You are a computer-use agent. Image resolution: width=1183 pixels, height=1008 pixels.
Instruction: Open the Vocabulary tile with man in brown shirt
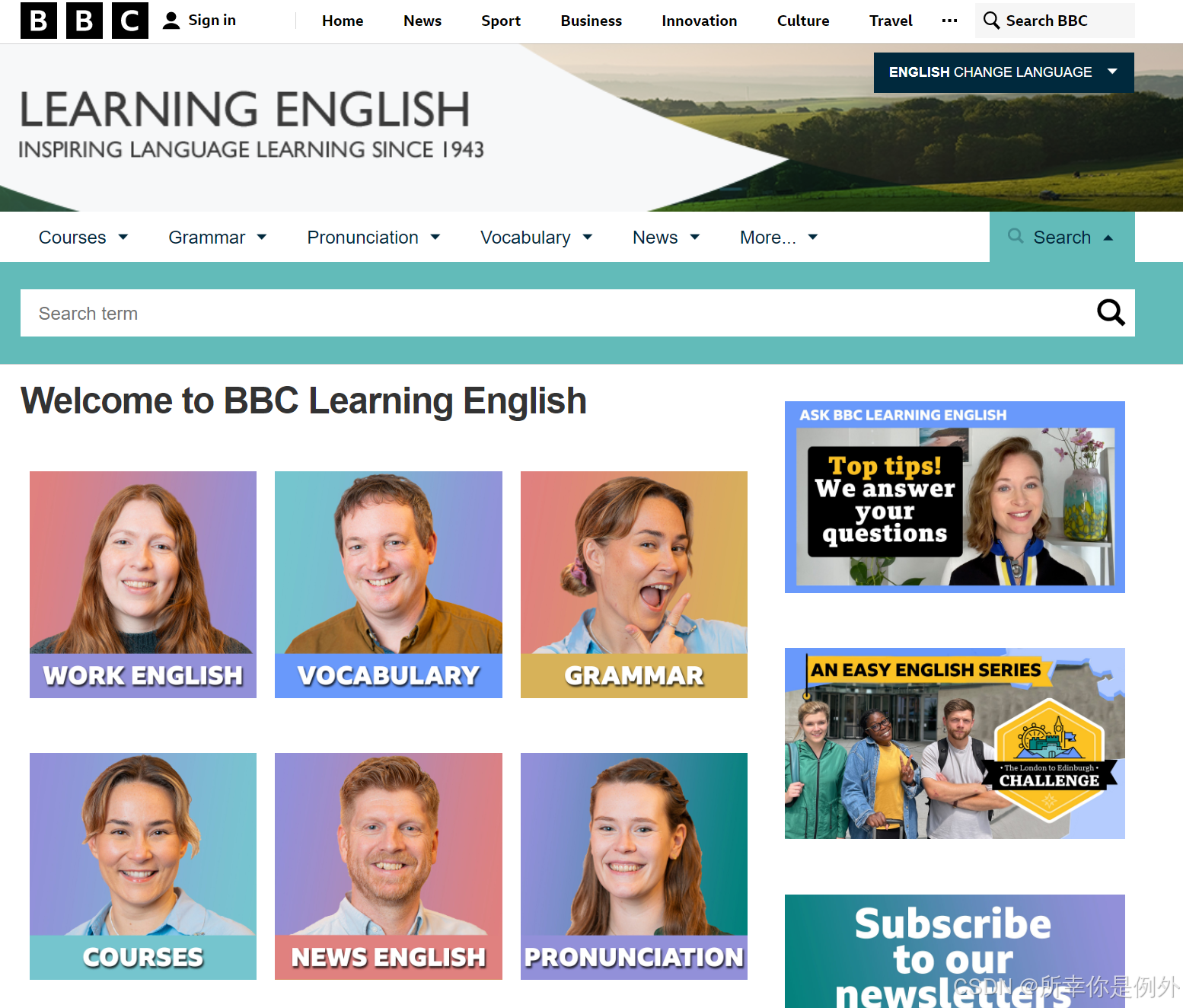pyautogui.click(x=388, y=585)
